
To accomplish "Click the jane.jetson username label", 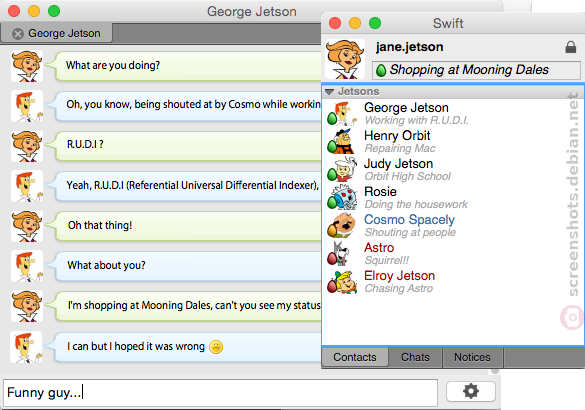I will pyautogui.click(x=409, y=47).
